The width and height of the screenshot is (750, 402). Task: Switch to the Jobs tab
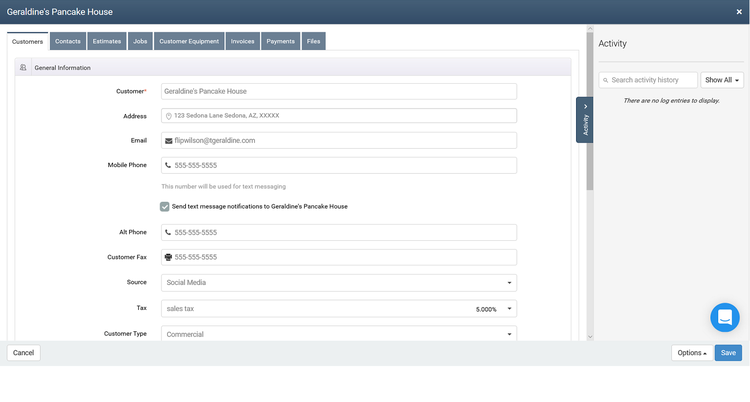[140, 41]
